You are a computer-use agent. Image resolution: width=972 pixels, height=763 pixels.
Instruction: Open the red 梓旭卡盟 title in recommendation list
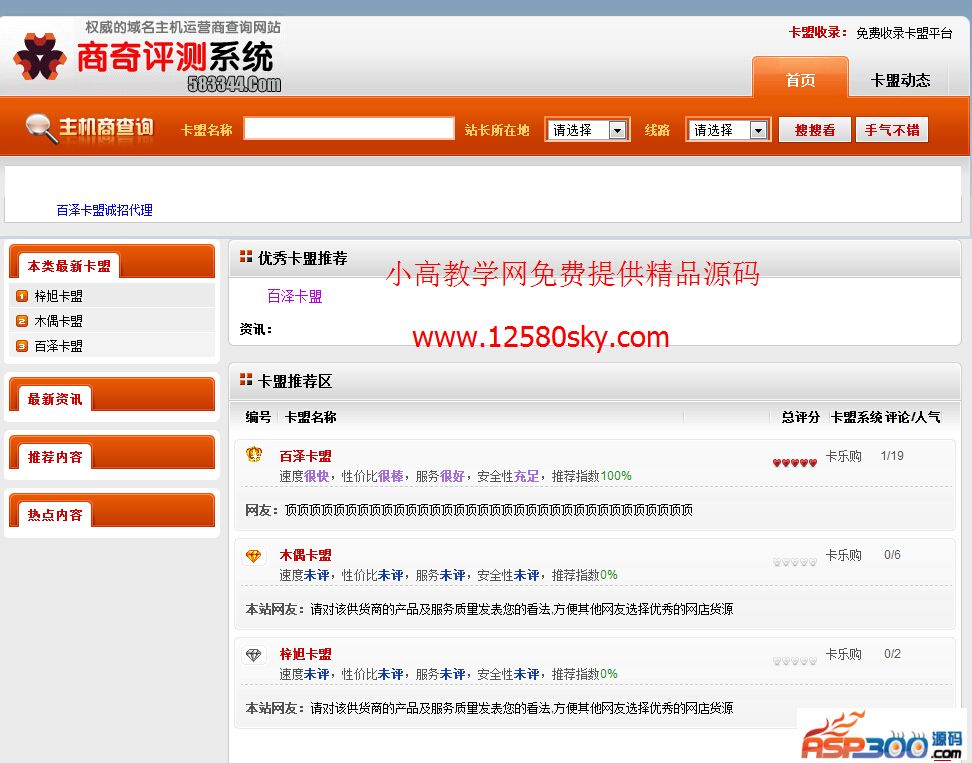click(306, 655)
